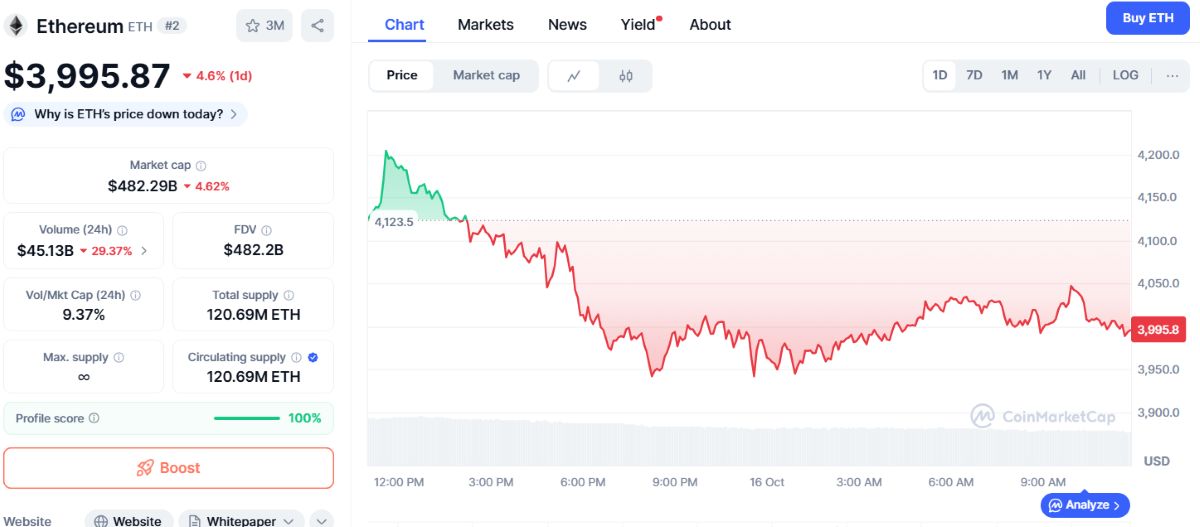Click the 4.62% market cap change
The height and width of the screenshot is (527, 1200).
pos(206,186)
